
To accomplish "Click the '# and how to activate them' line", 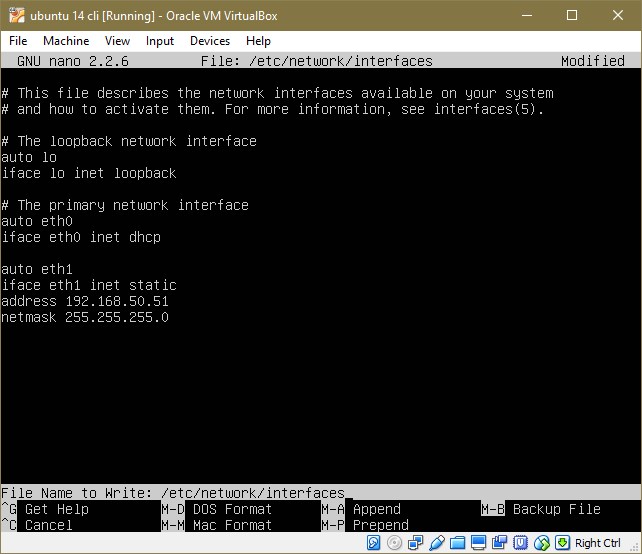I will point(273,109).
